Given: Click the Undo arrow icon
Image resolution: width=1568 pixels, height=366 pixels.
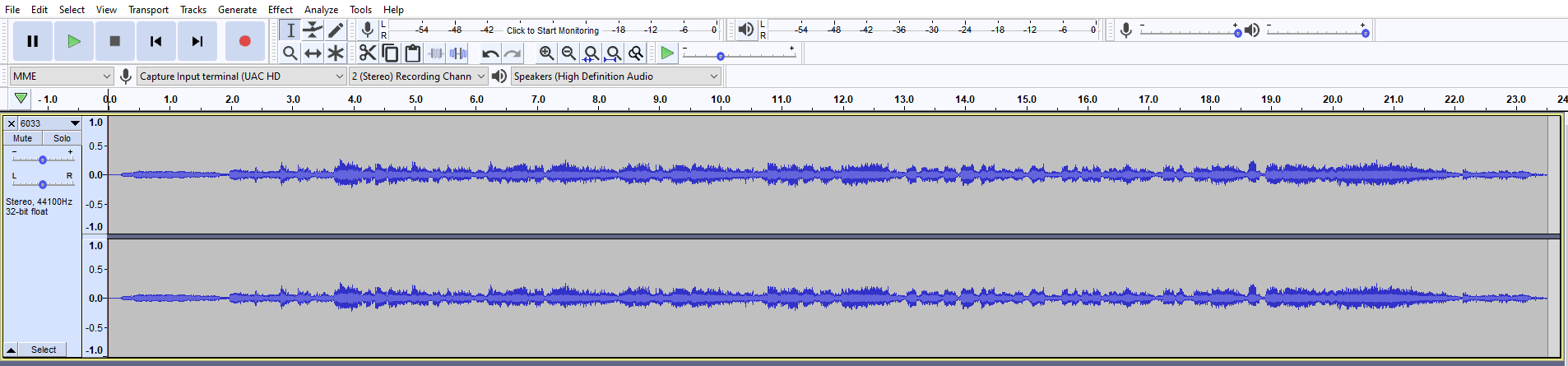Looking at the screenshot, I should [x=490, y=53].
